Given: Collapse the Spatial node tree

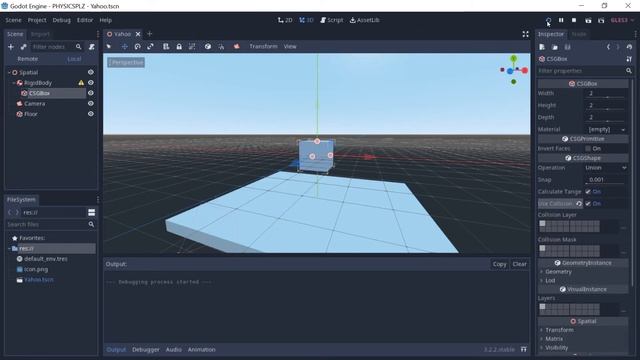Looking at the screenshot, I should point(9,73).
